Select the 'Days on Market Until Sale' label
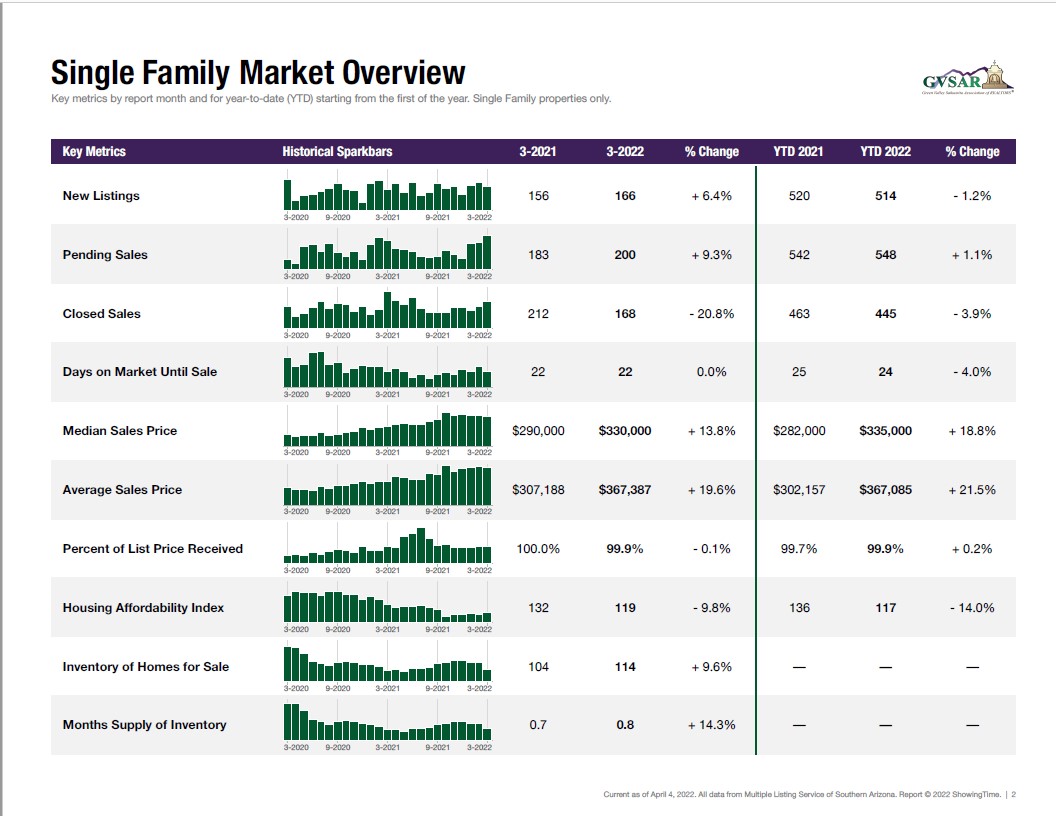The height and width of the screenshot is (816, 1056). tap(140, 372)
